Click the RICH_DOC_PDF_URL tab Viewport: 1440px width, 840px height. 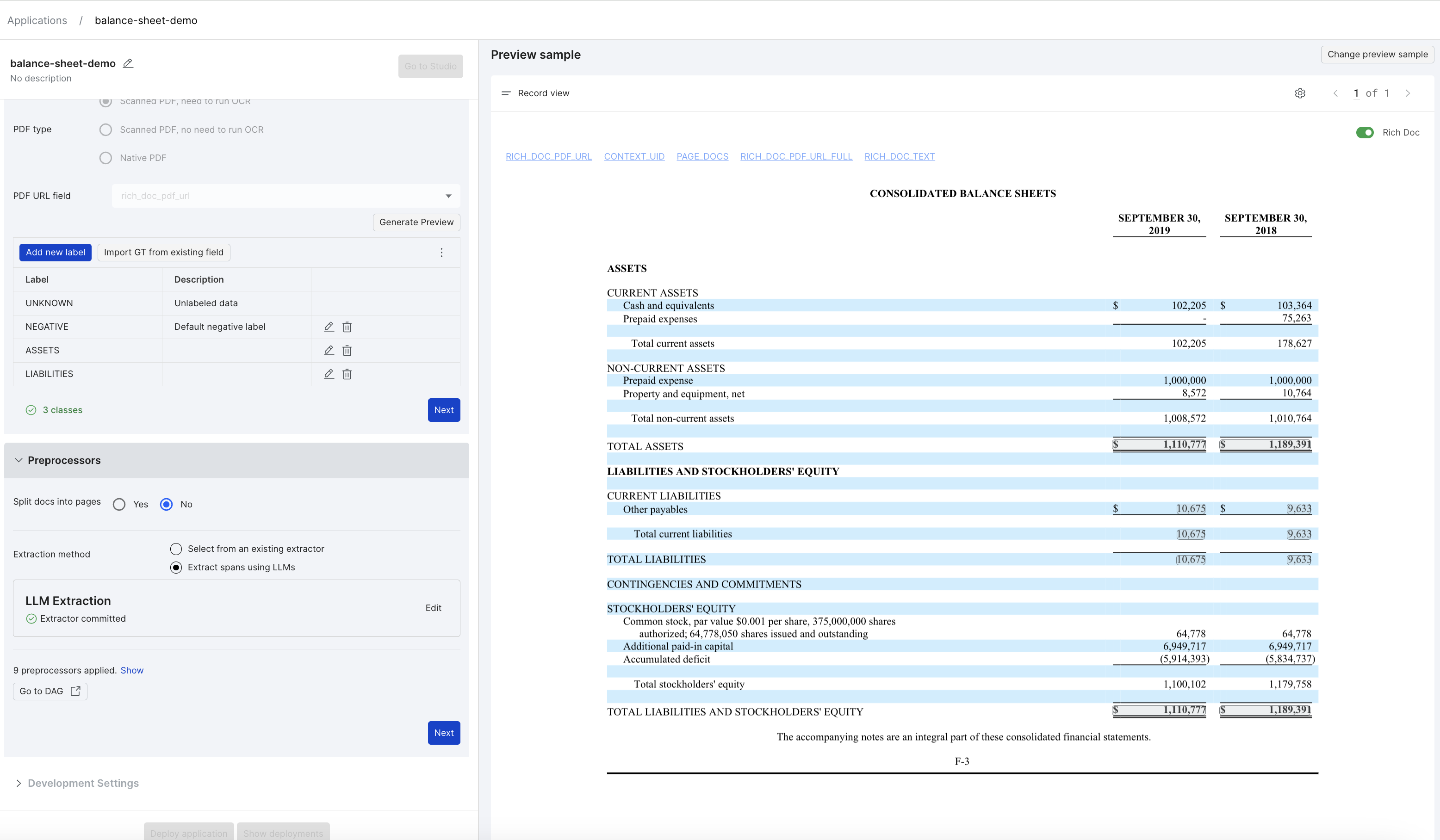[548, 156]
